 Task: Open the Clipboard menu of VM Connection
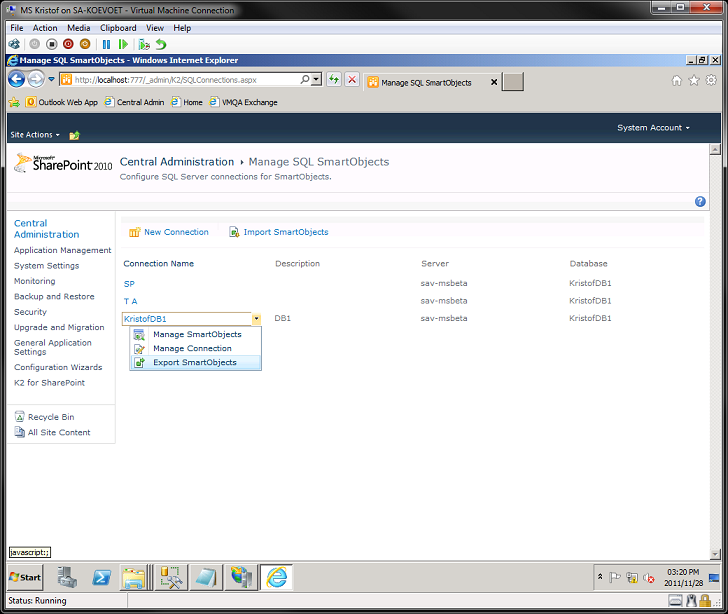coord(118,28)
